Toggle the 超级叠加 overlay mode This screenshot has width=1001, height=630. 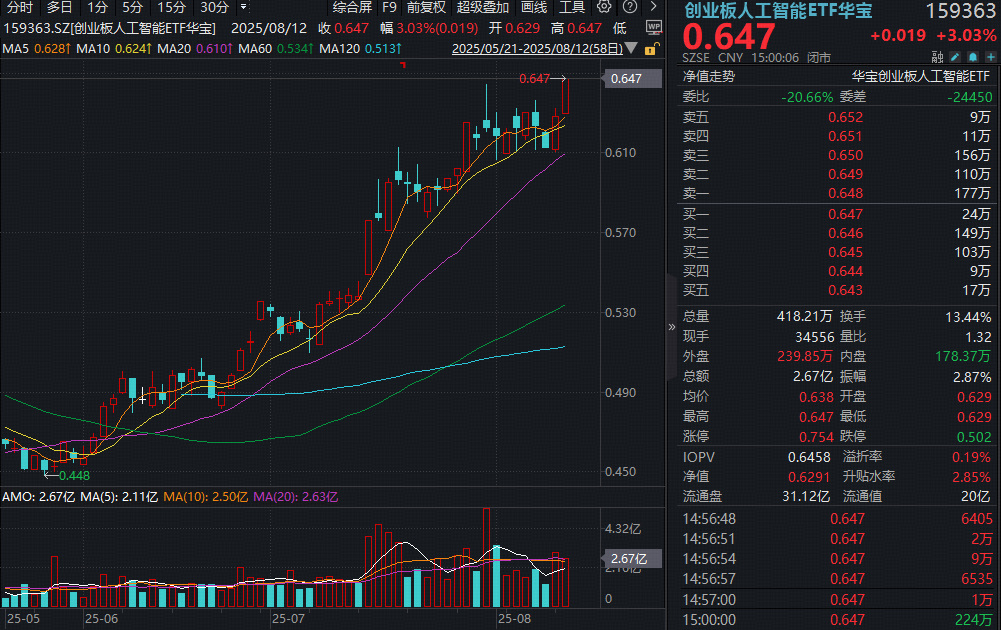point(483,7)
